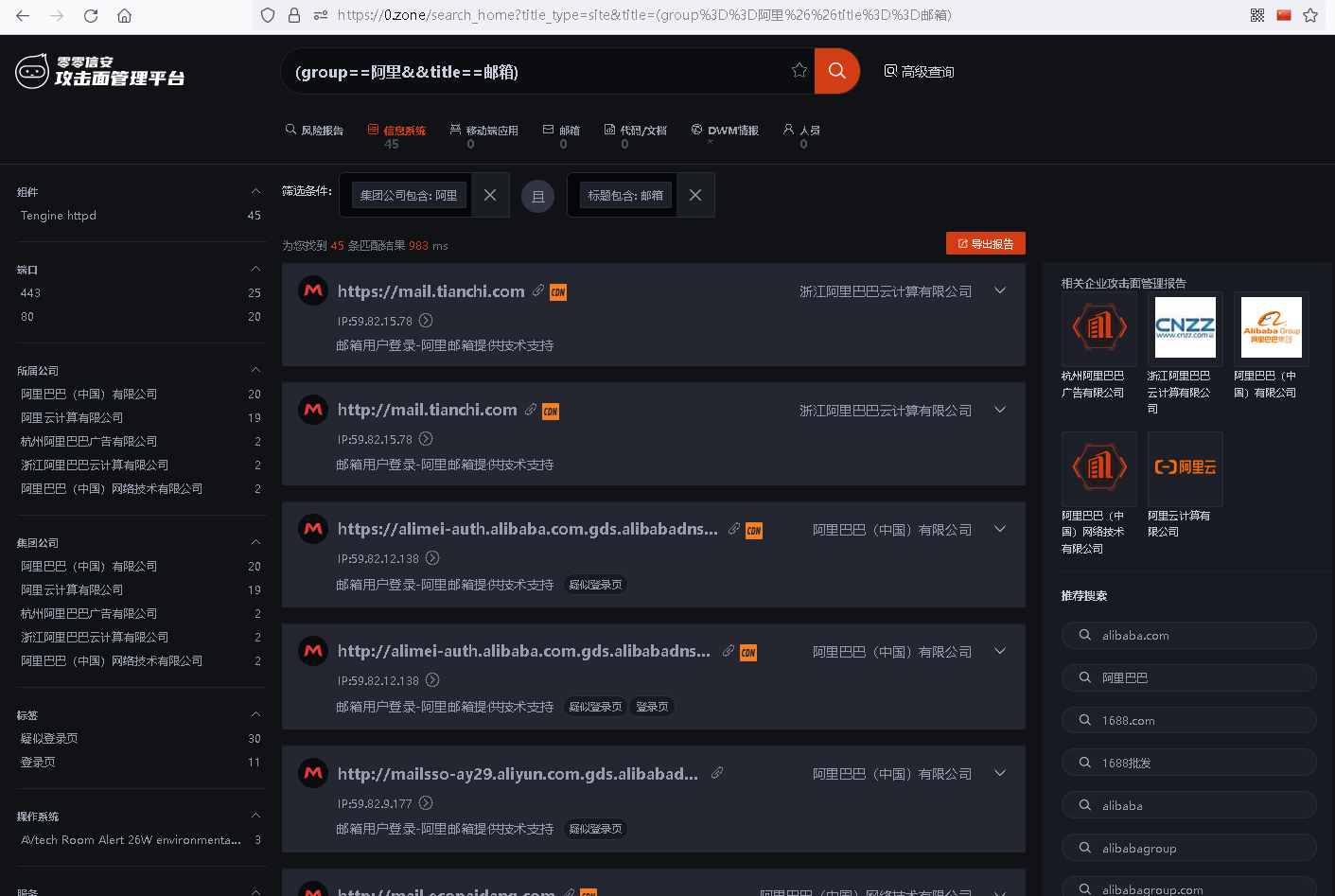The image size is (1335, 896).
Task: Expand https://mail.tianchi.com result details chevron
Action: 1000,290
